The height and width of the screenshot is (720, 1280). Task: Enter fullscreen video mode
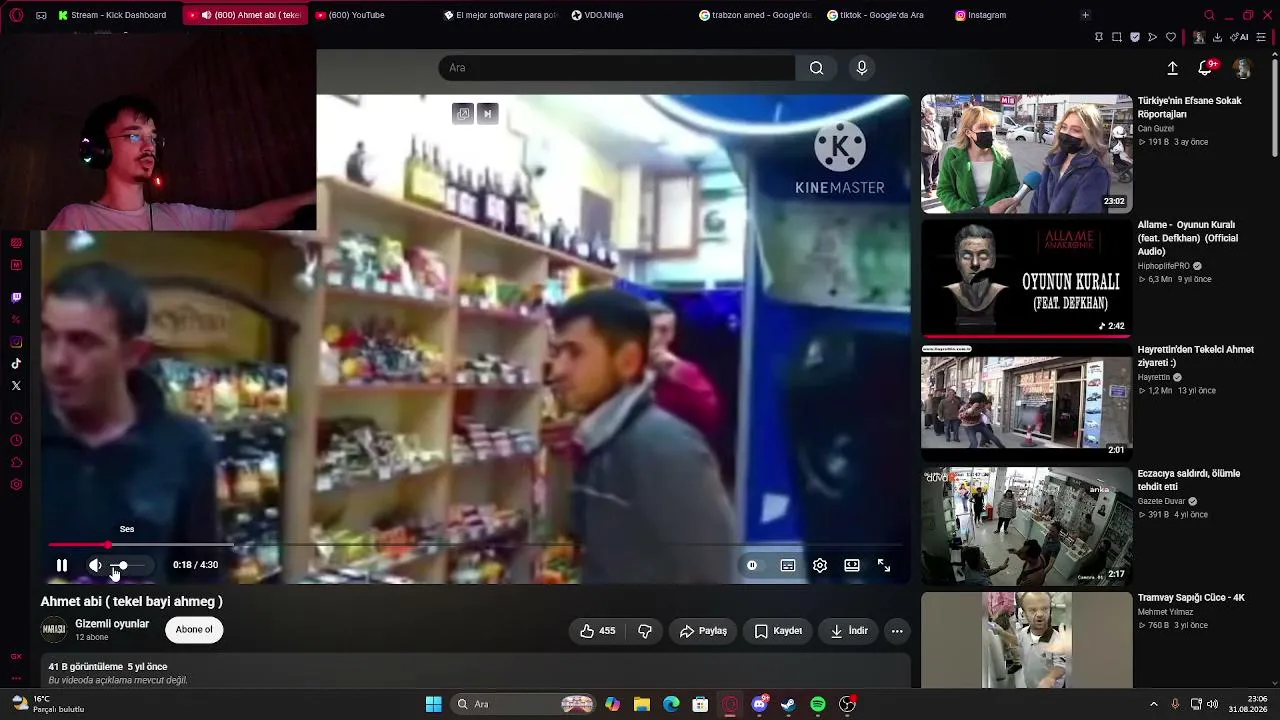884,565
